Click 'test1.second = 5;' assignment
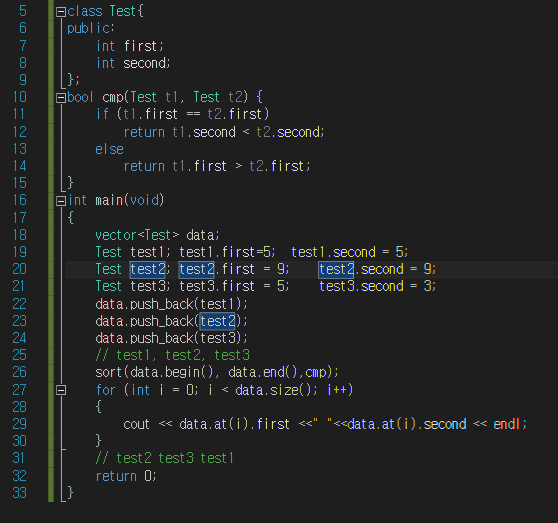 coord(349,252)
